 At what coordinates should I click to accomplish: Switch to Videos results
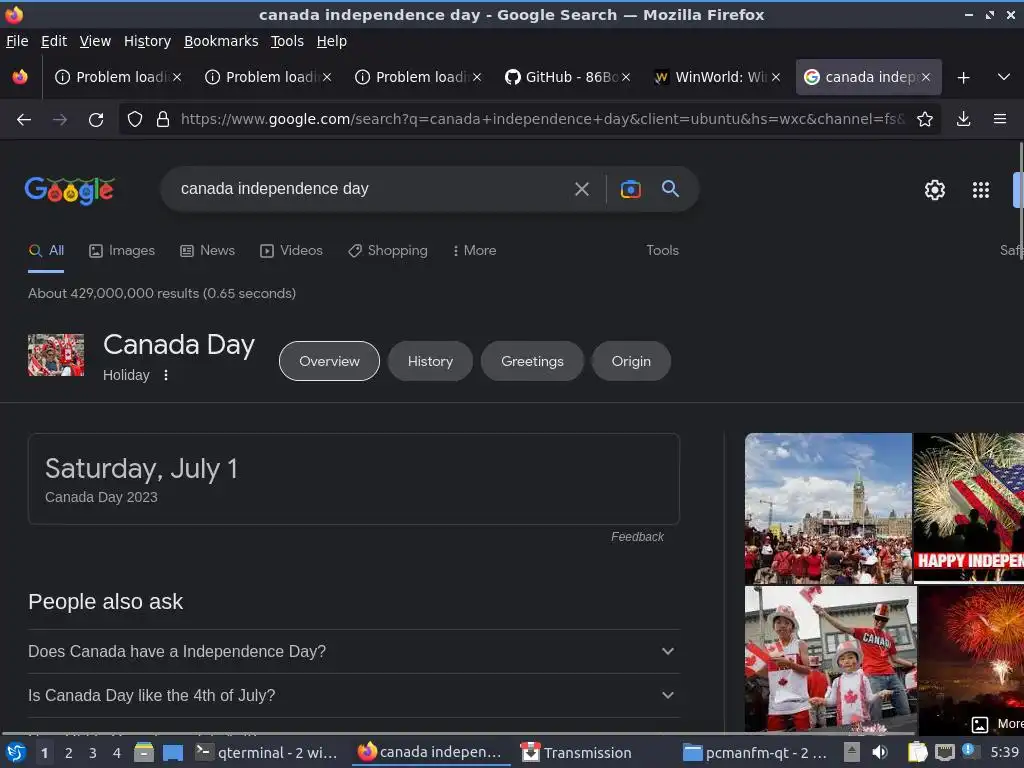coord(291,251)
